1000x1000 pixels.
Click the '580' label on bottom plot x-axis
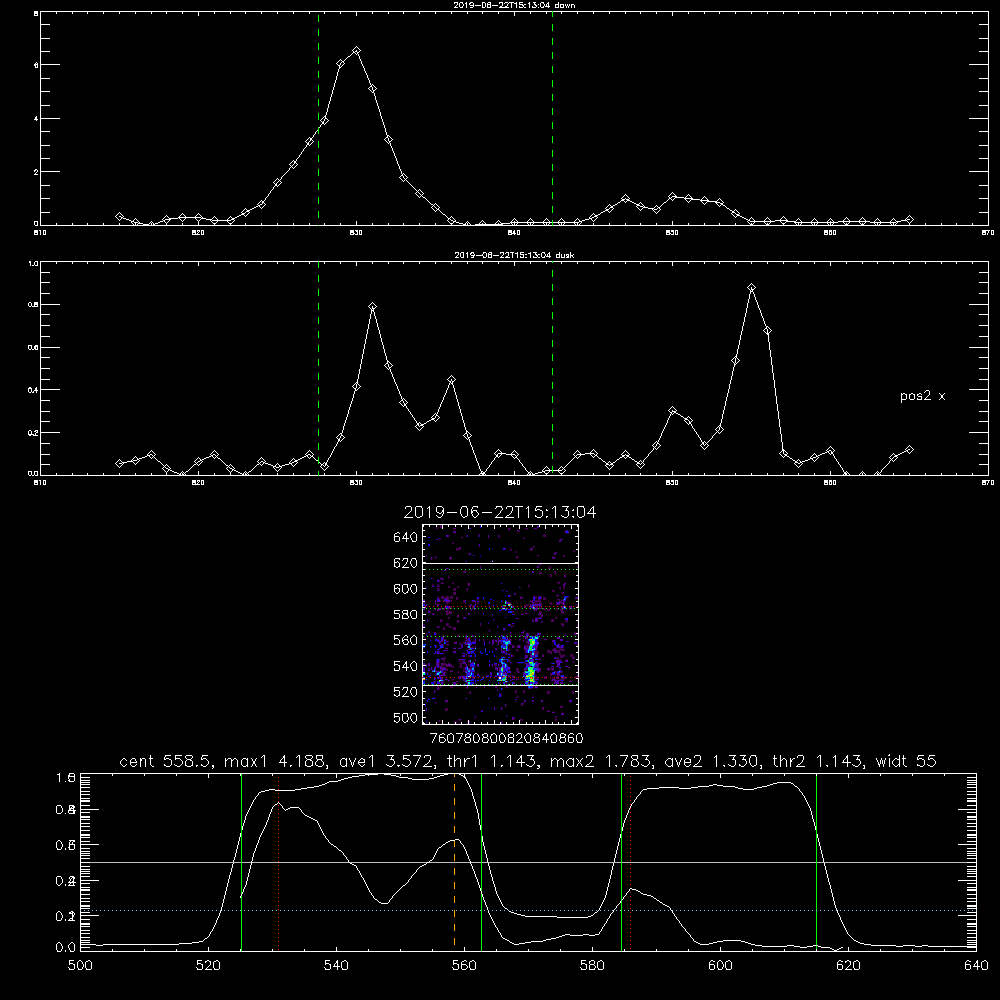[592, 965]
